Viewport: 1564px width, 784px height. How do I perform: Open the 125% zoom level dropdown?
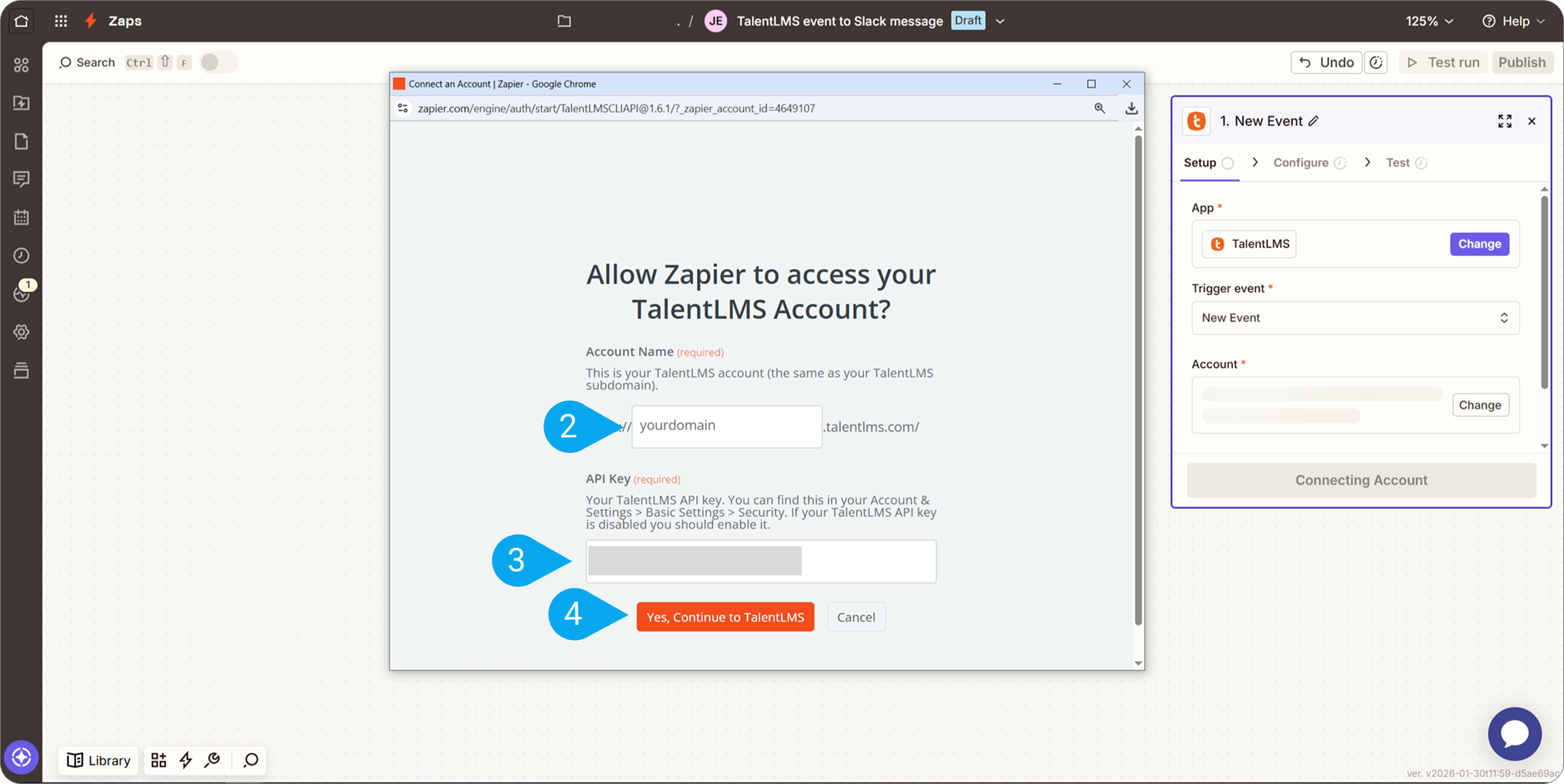click(x=1429, y=21)
